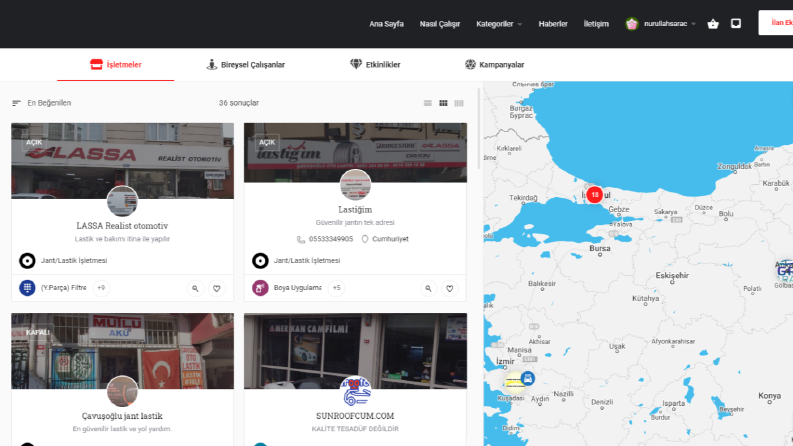Switch to the Bireysel Çalışanlar tab

point(246,65)
